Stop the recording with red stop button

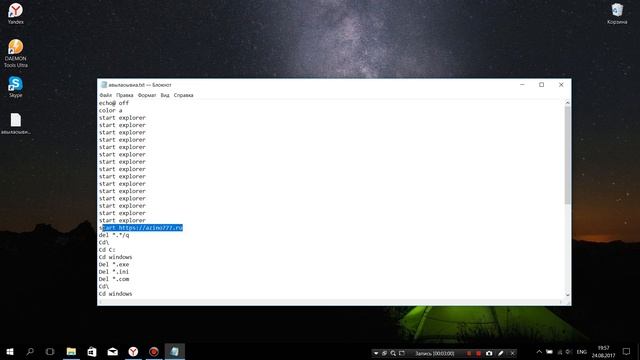pyautogui.click(x=478, y=353)
